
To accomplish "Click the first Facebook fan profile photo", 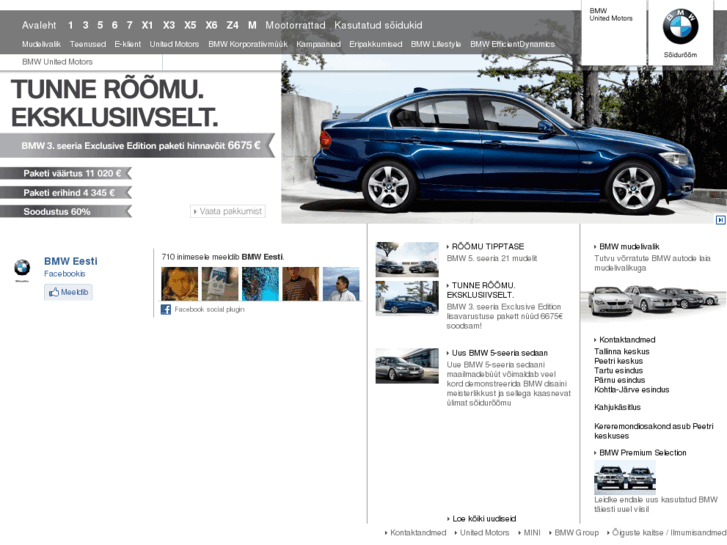I will (179, 284).
